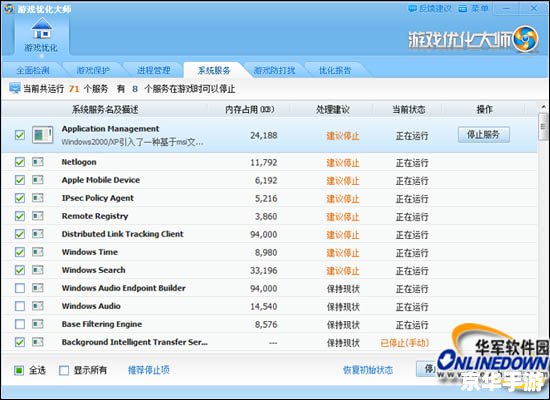550x400 pixels.
Task: Open the 游戏优化 home icon
Action: click(x=42, y=29)
